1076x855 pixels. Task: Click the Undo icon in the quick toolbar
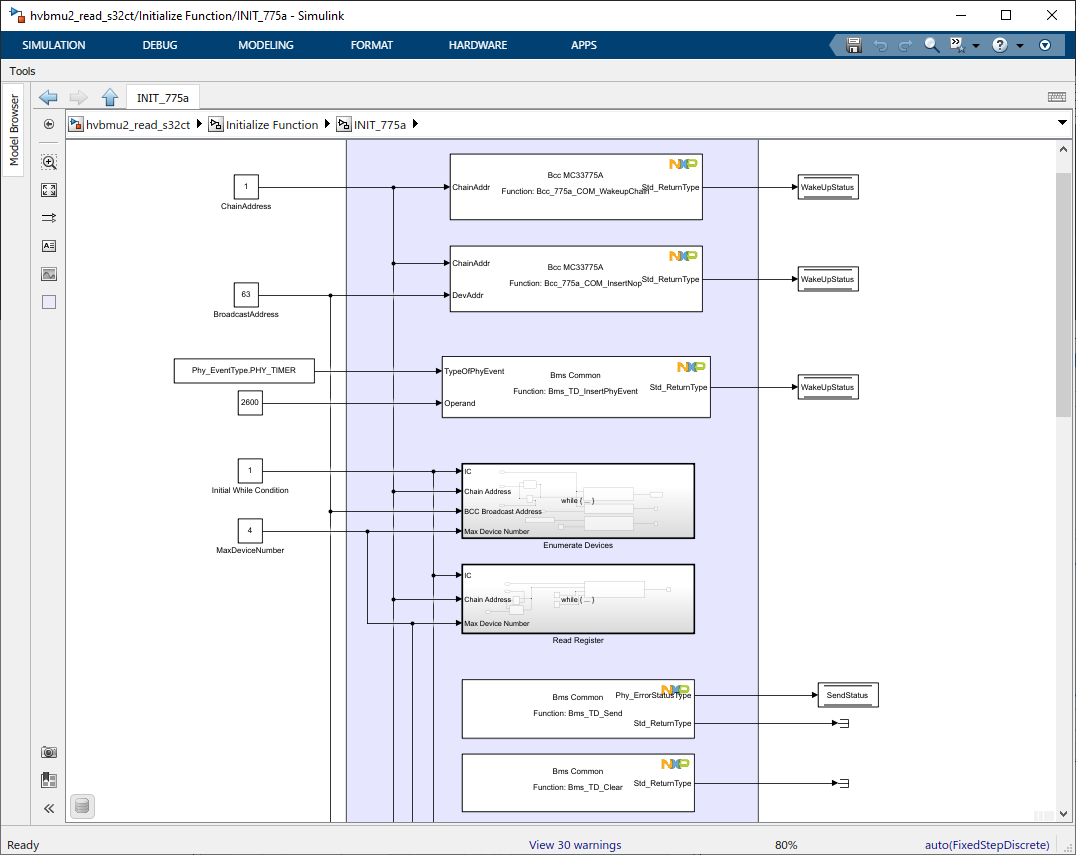tap(879, 44)
